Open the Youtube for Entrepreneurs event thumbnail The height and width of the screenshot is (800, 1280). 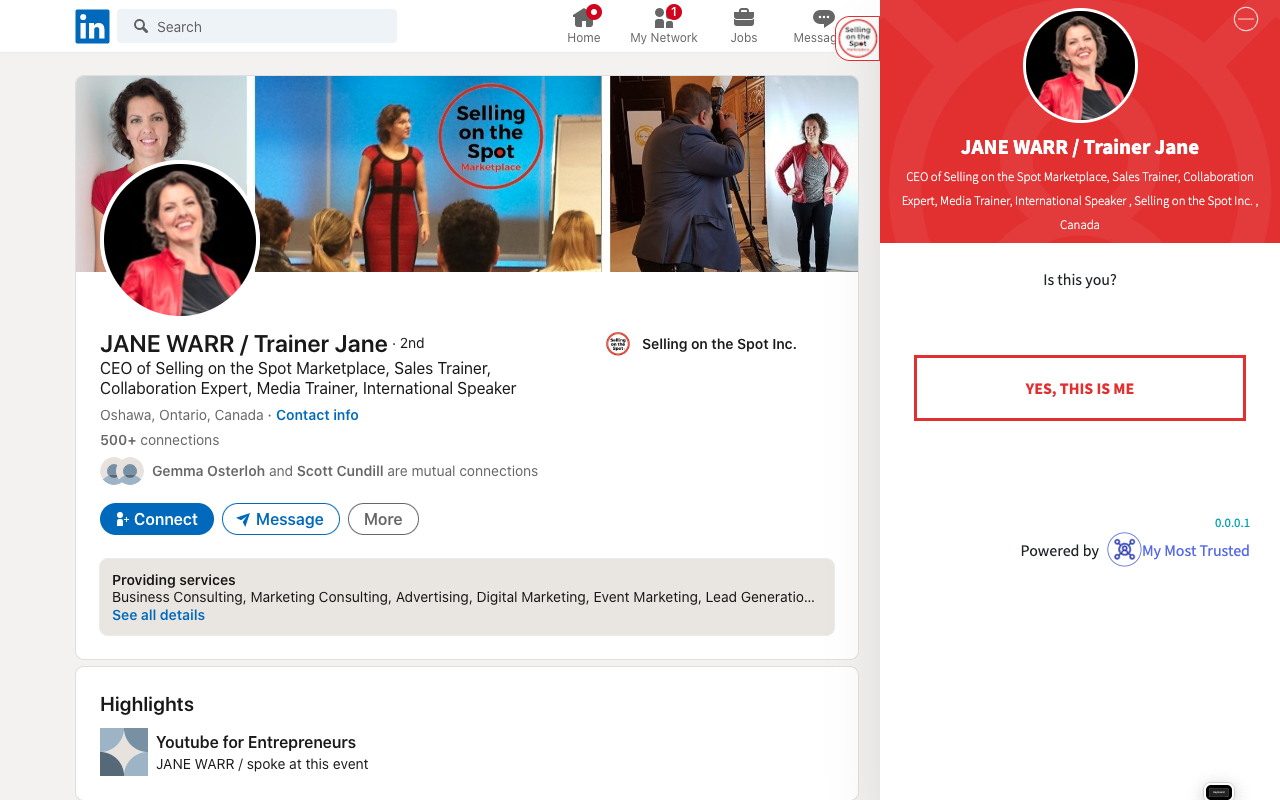point(124,752)
